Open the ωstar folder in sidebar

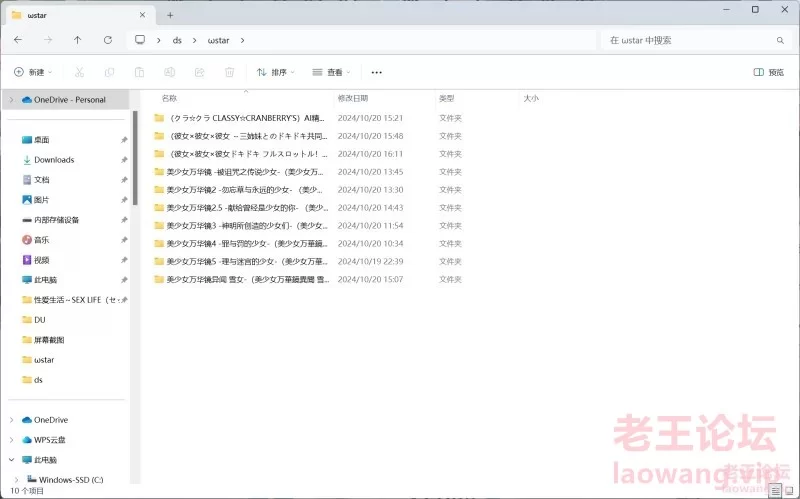click(44, 360)
